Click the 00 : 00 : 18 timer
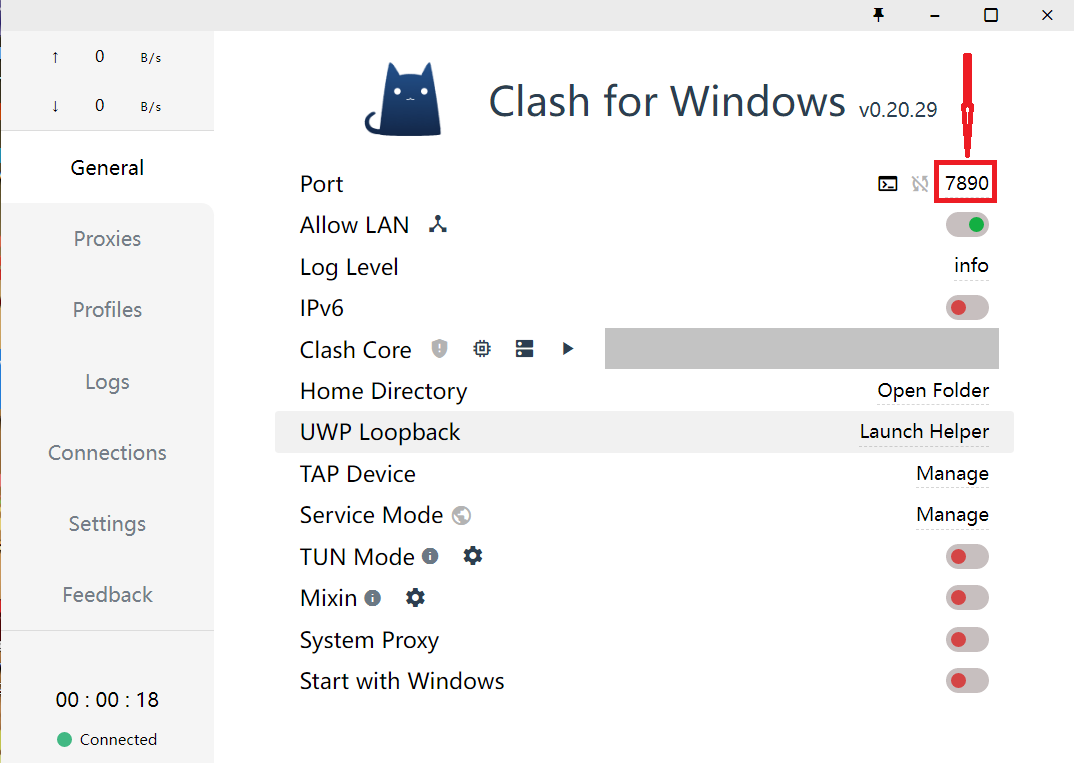This screenshot has height=764, width=1076. [x=107, y=699]
